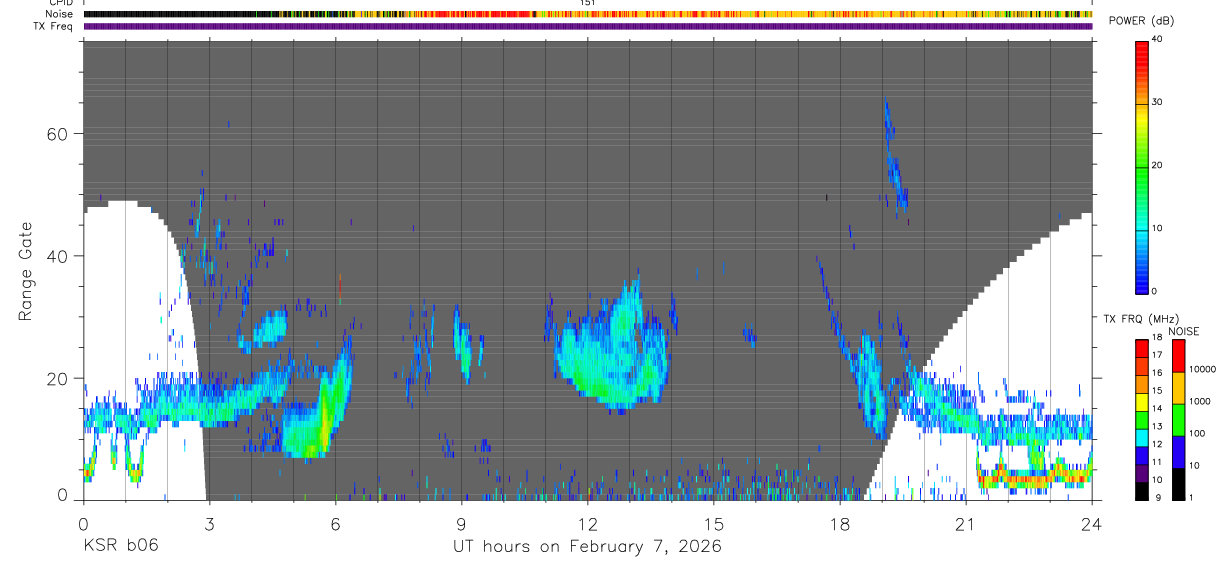Click x-axis hour tick label 15
This screenshot has height=567, width=1228.
(x=714, y=523)
